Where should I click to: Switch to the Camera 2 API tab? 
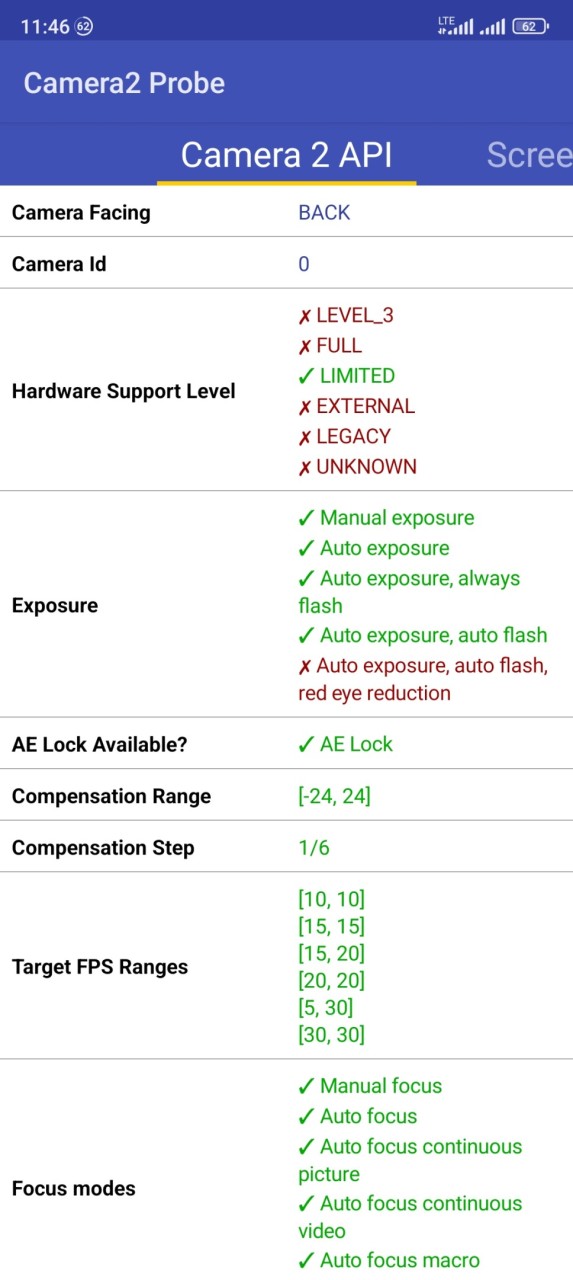point(286,155)
